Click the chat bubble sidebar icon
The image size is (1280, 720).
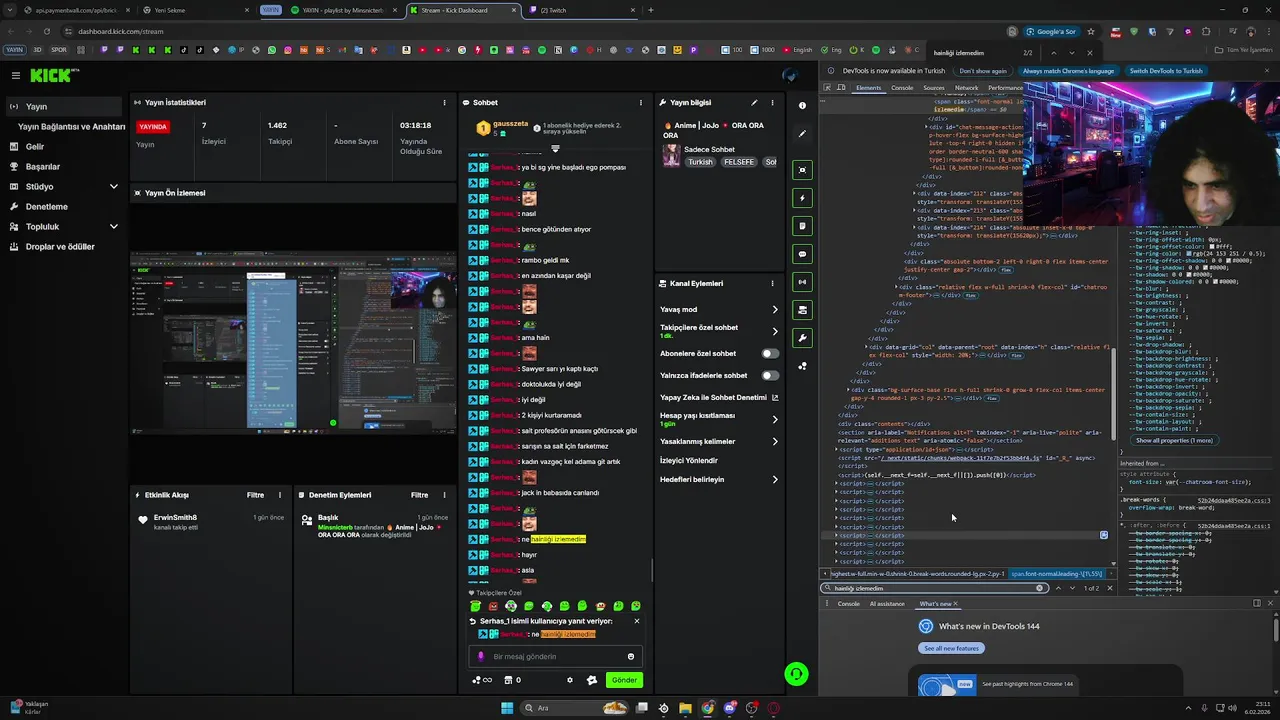(802, 254)
